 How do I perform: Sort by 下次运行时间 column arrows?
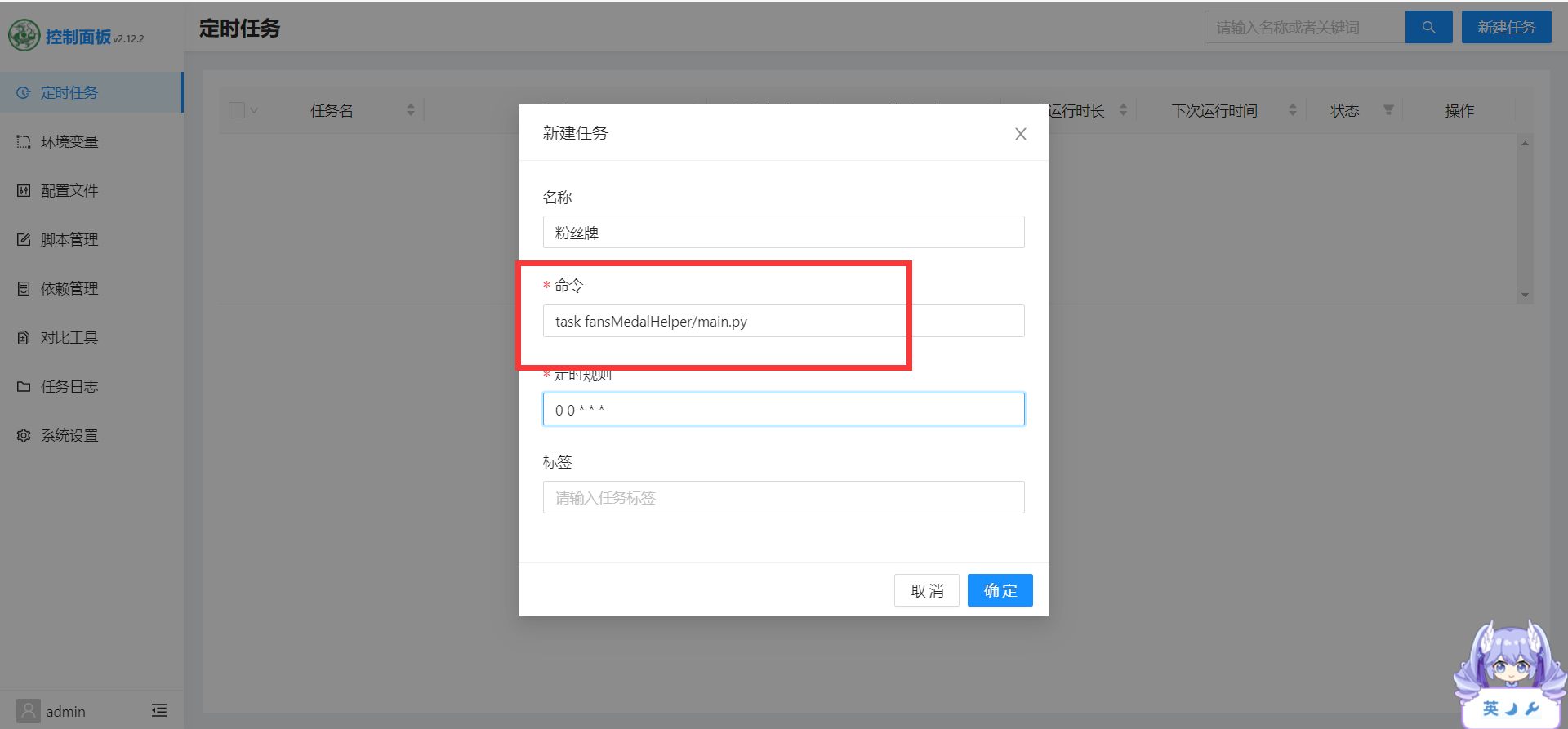1292,110
